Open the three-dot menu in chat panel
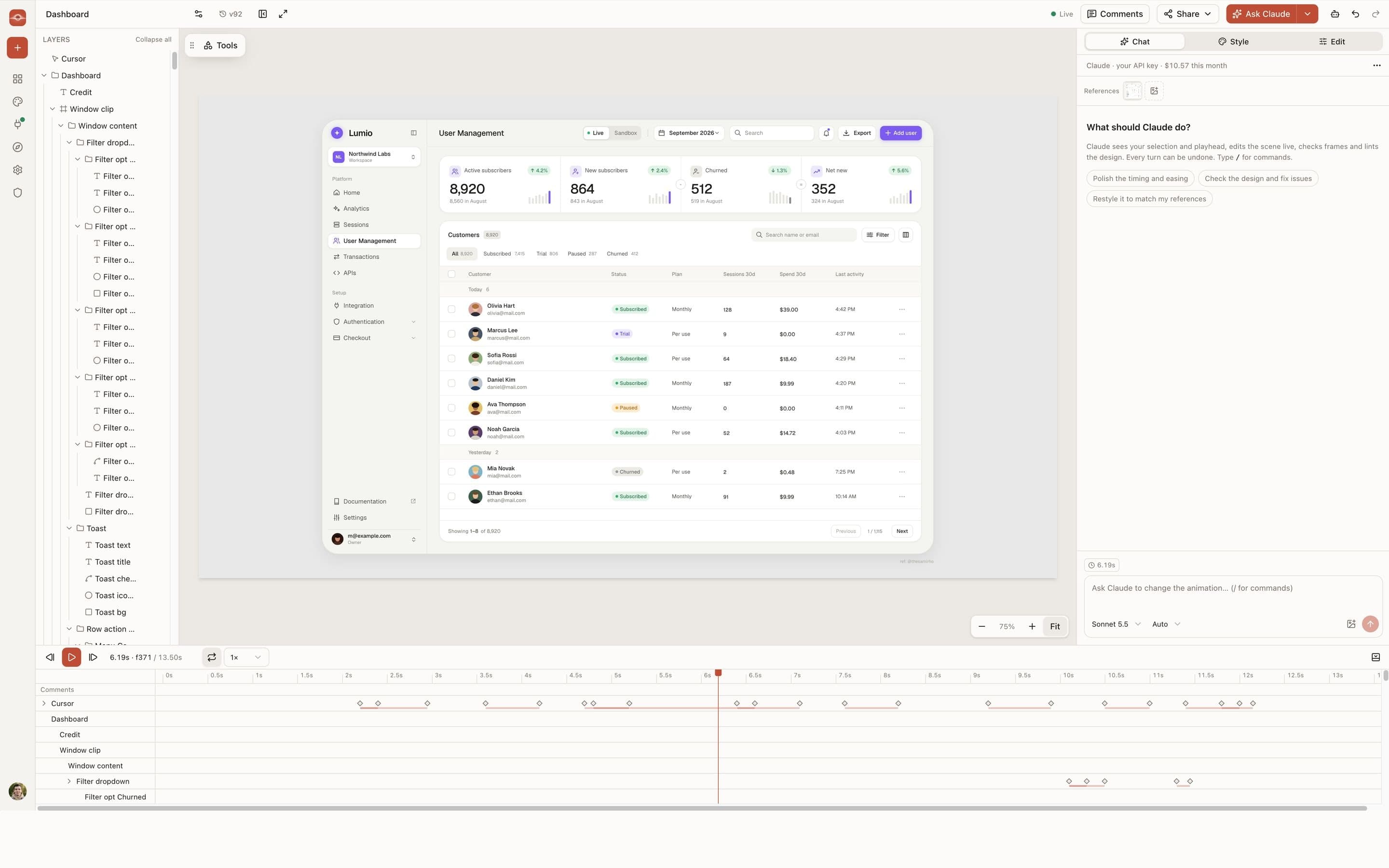The width and height of the screenshot is (1389, 868). (x=1376, y=66)
